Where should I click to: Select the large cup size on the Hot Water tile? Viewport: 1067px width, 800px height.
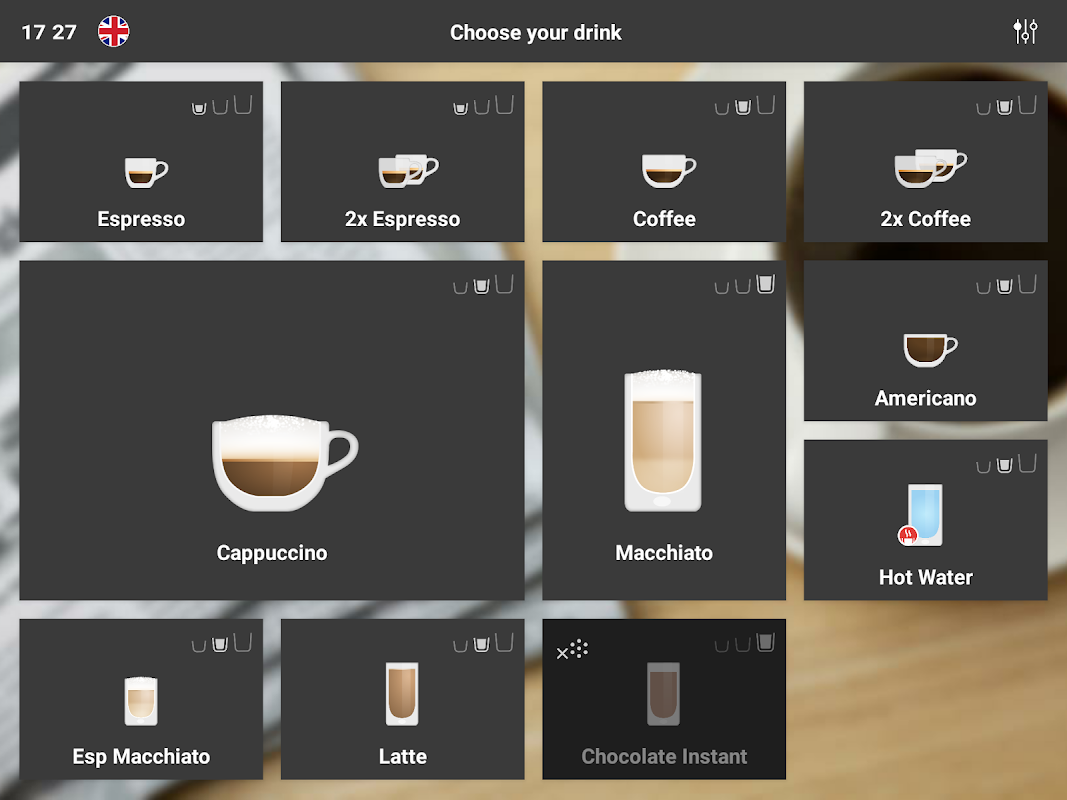pos(1027,463)
